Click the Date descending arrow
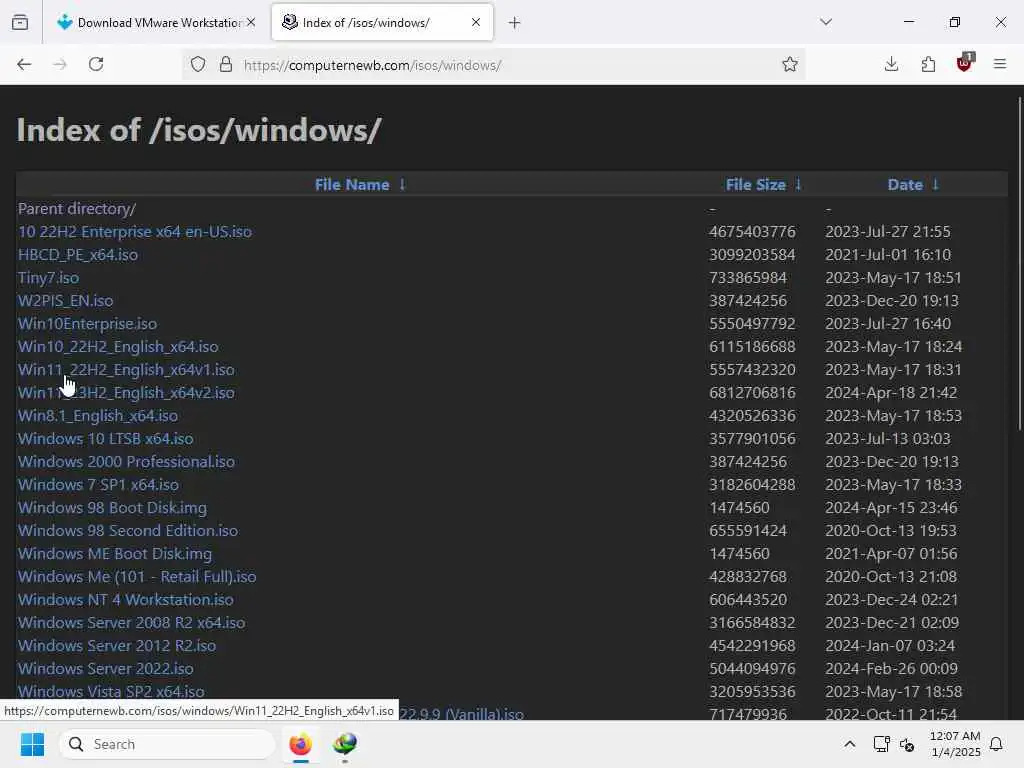This screenshot has height=768, width=1024. (x=935, y=185)
